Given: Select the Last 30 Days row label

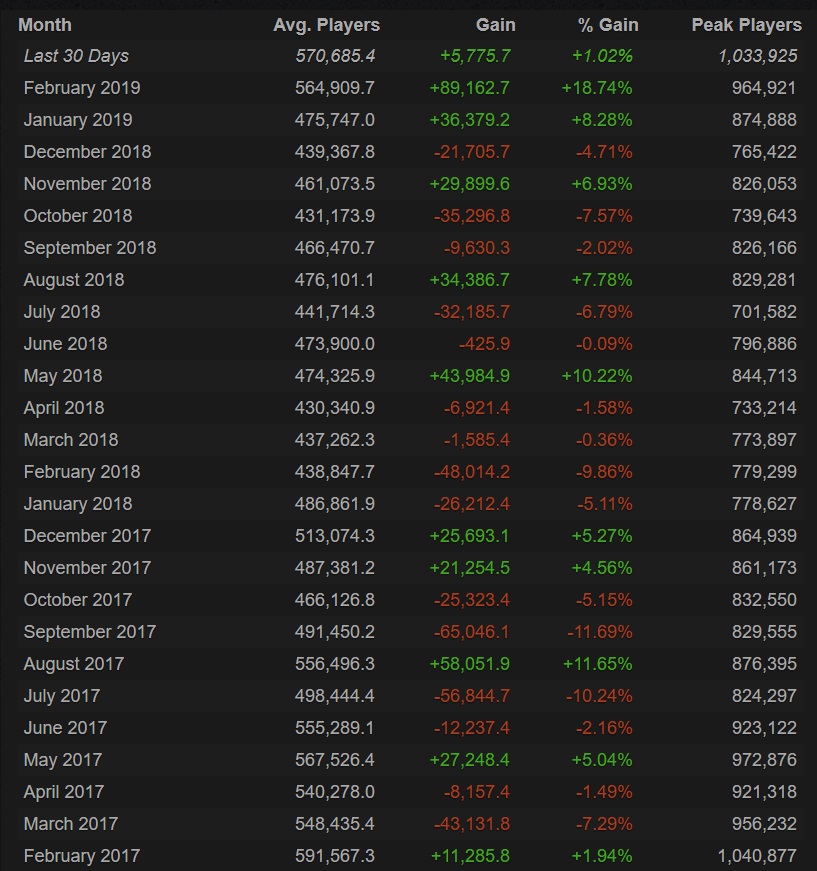Looking at the screenshot, I should pos(76,56).
